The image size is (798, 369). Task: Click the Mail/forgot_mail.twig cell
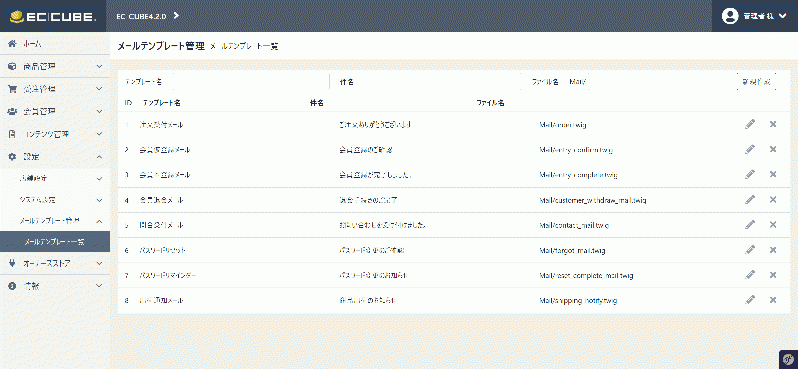pos(572,250)
